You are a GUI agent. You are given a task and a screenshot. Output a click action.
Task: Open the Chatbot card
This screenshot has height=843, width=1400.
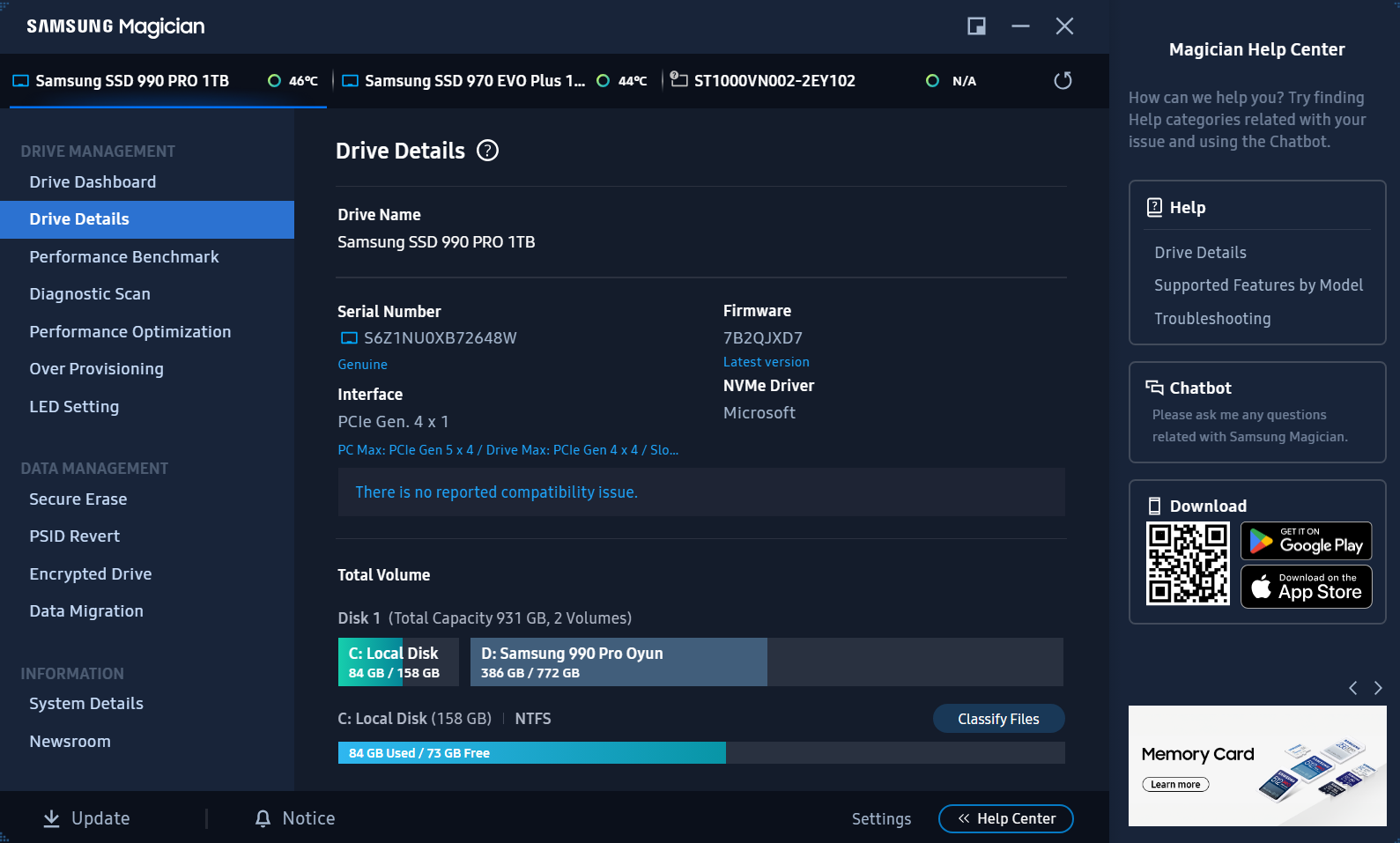[x=1257, y=412]
